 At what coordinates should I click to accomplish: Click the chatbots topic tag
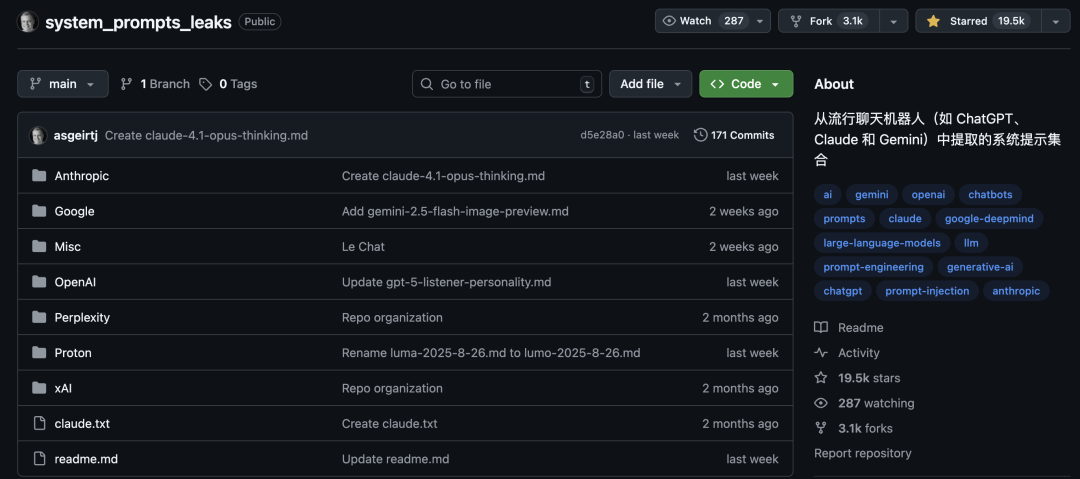(x=990, y=194)
